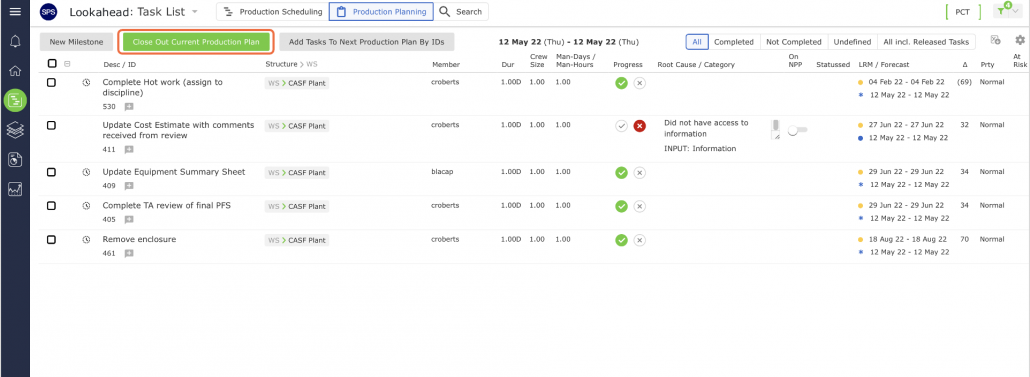Click clock icon for Update Equipment Summary Sheet
This screenshot has width=1030, height=377.
coord(86,172)
